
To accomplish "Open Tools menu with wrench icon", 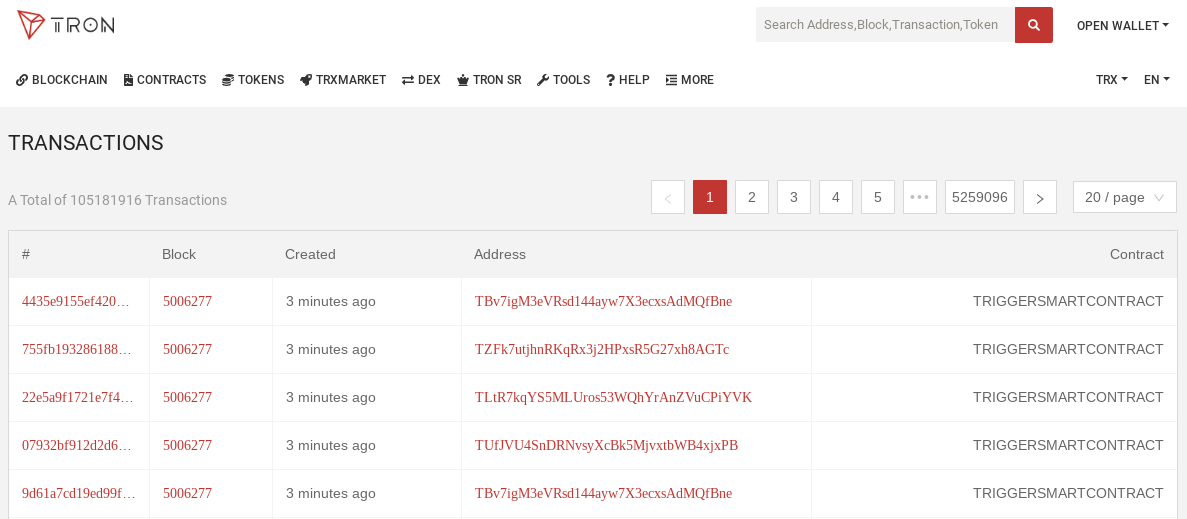I will click(563, 79).
